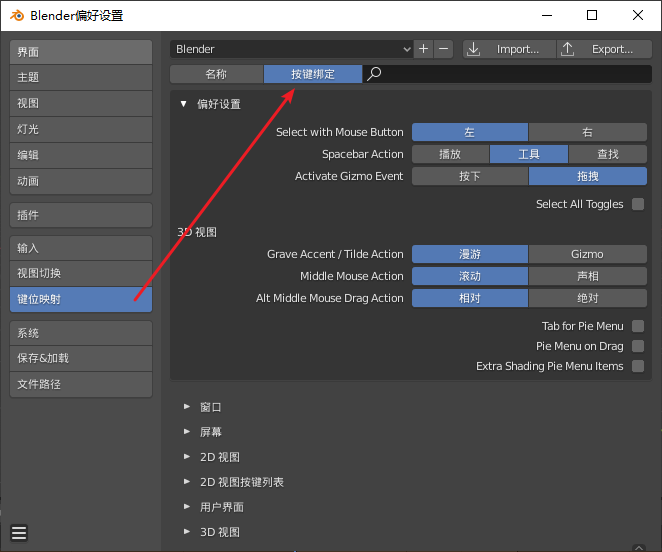The image size is (662, 552).
Task: Set select mouse button to 右
Action: click(x=588, y=132)
